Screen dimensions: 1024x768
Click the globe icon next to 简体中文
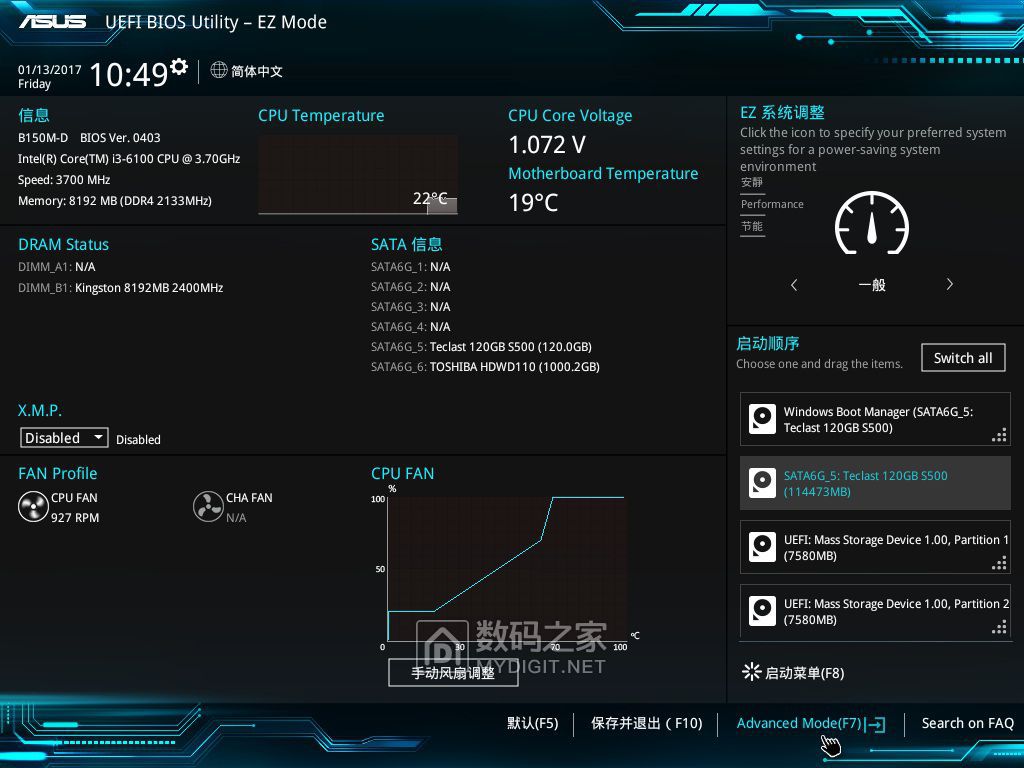(x=218, y=71)
